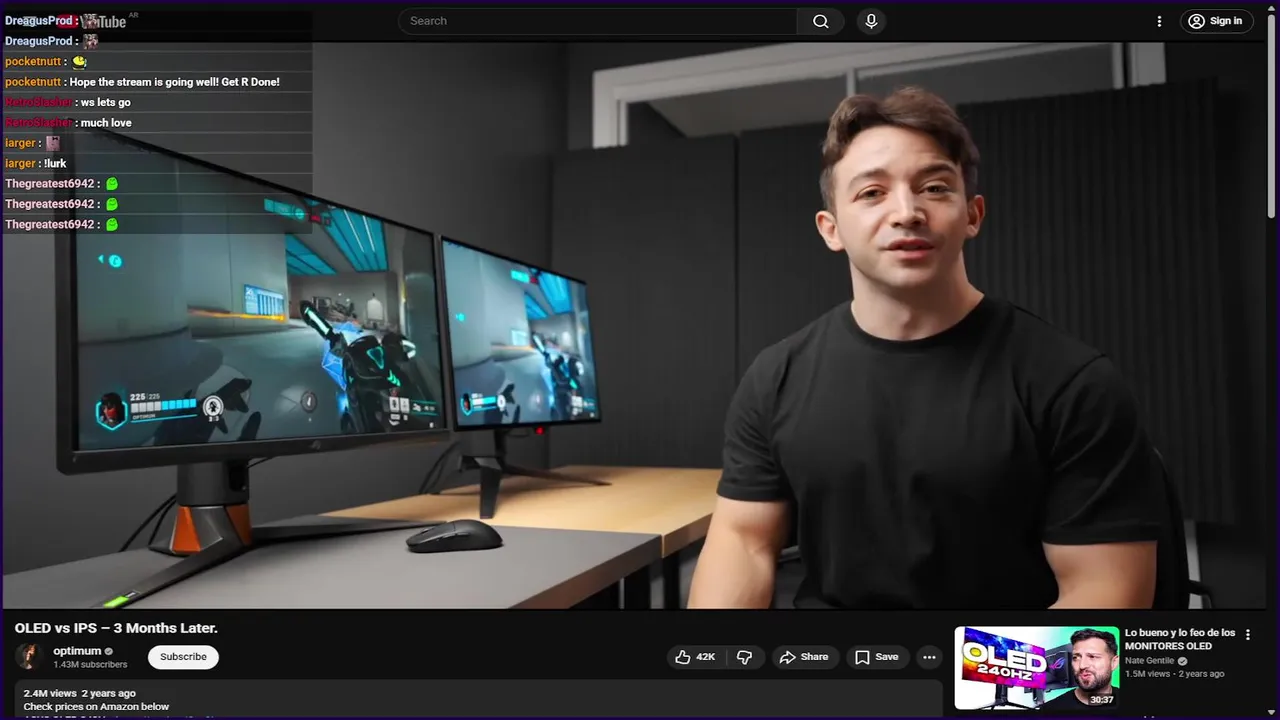Click iarger's '!lurk' chat message

[55, 163]
